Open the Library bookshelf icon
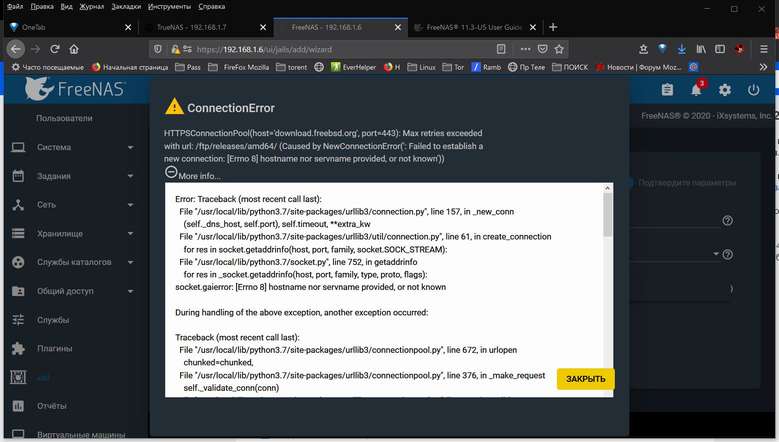This screenshot has height=442, width=779. [x=701, y=49]
